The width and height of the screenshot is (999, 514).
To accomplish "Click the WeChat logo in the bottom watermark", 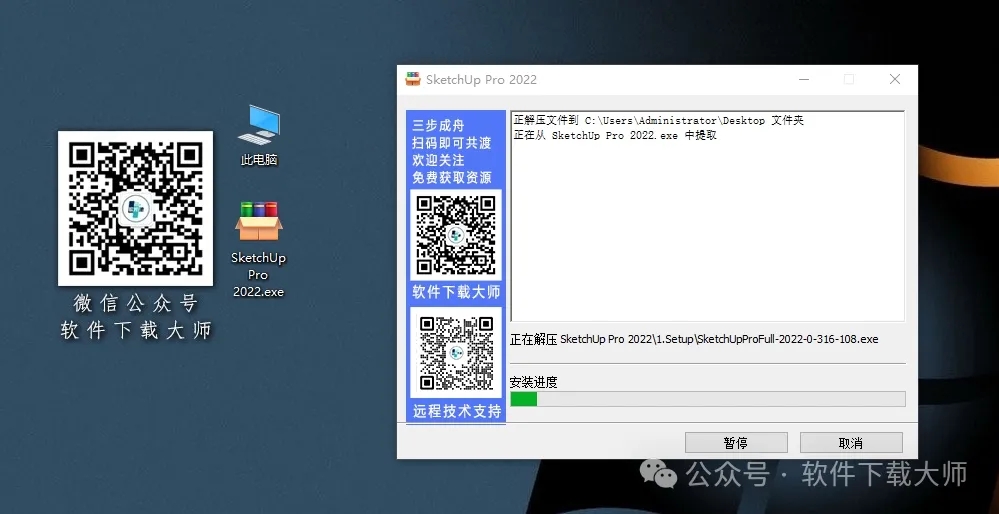I will click(x=659, y=473).
